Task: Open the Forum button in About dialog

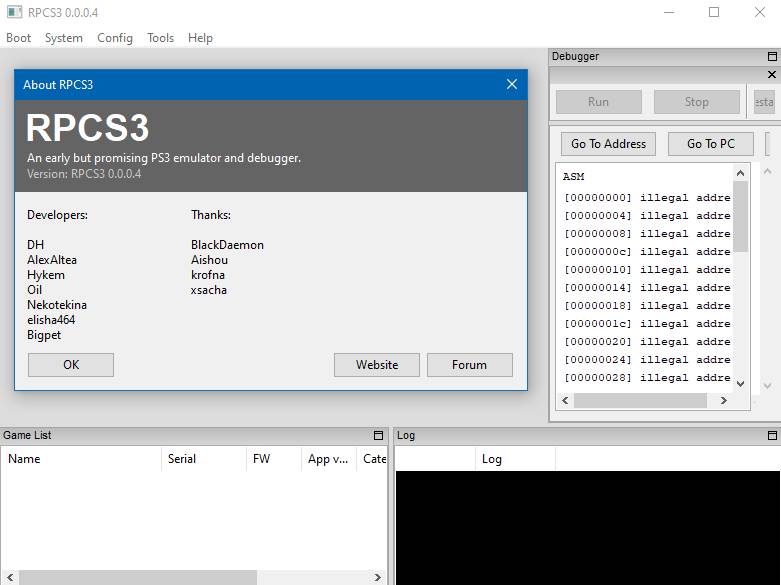Action: coord(469,365)
